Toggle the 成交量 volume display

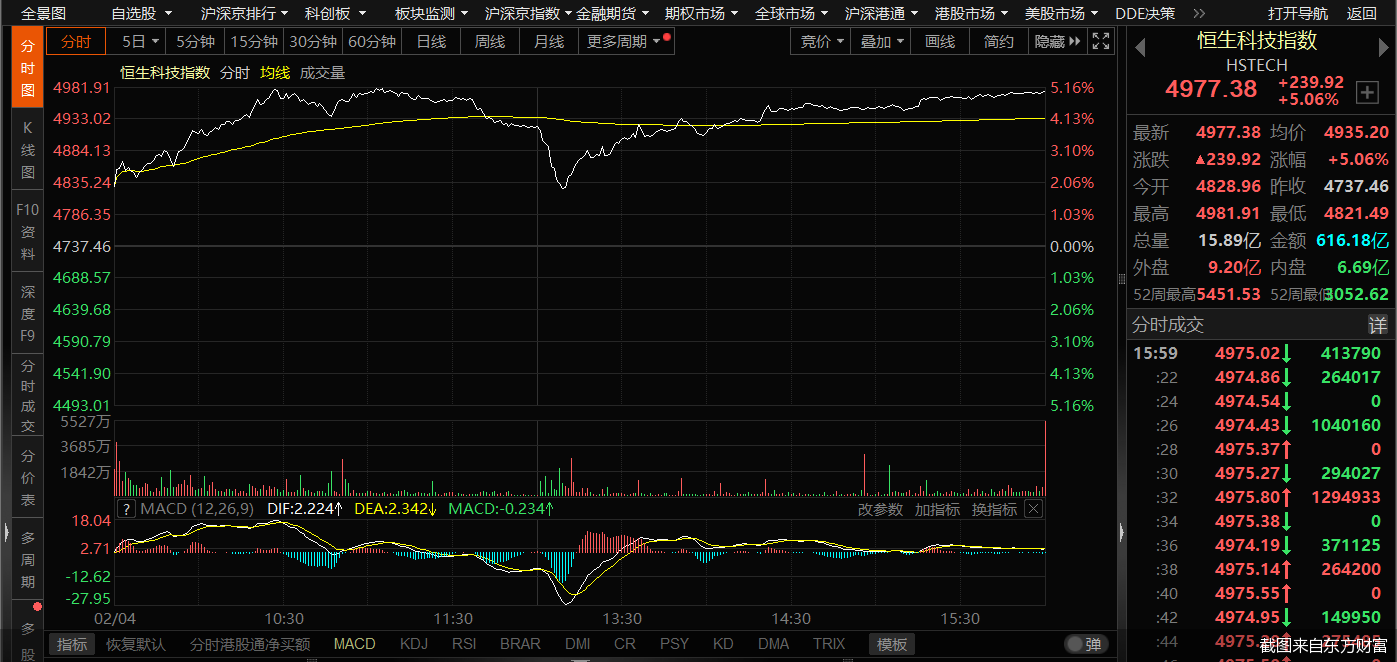pyautogui.click(x=322, y=72)
